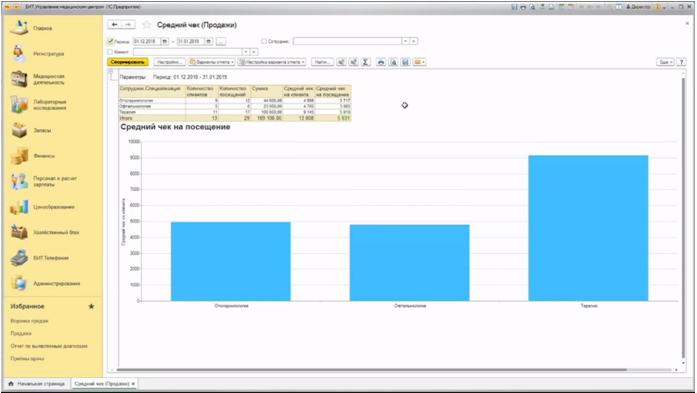
Task: Open the Регистратура section icon
Action: point(19,54)
